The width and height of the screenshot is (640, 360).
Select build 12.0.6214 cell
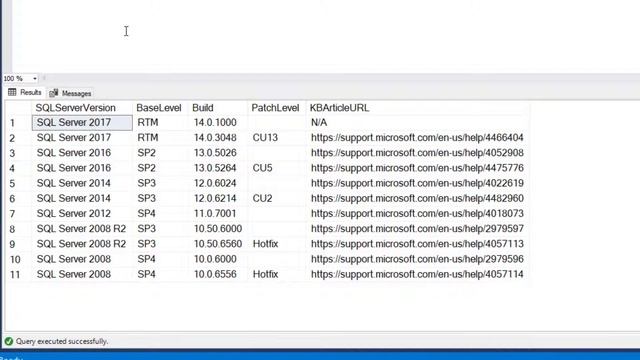pyautogui.click(x=218, y=198)
